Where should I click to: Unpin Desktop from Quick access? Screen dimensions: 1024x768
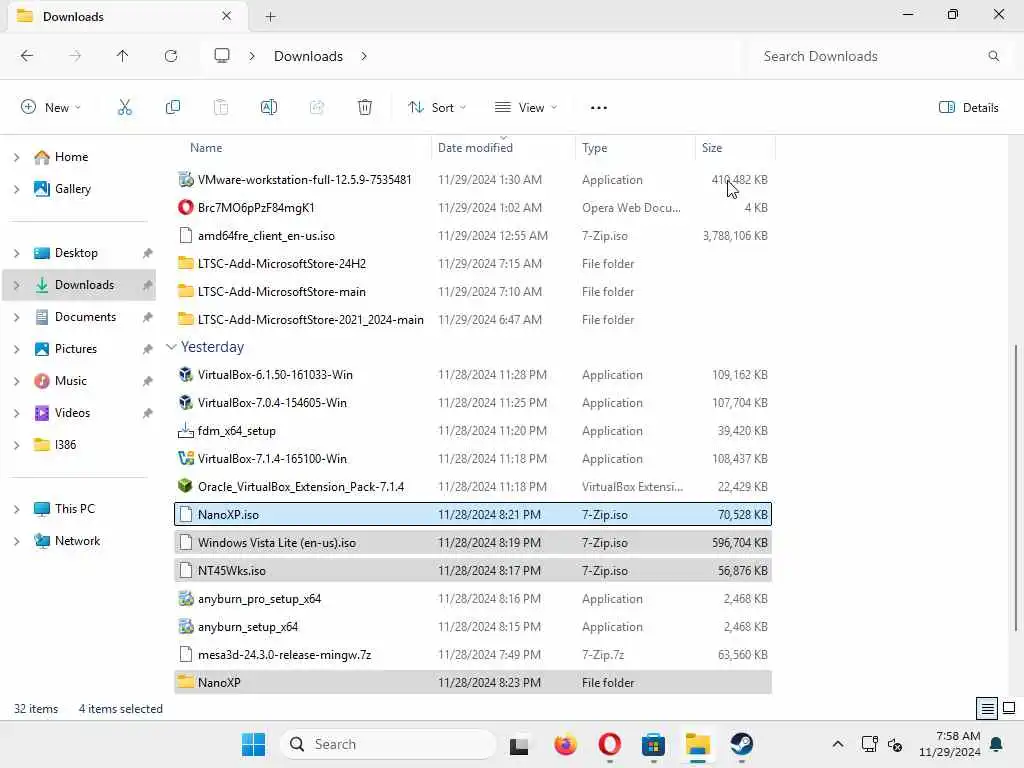[148, 253]
